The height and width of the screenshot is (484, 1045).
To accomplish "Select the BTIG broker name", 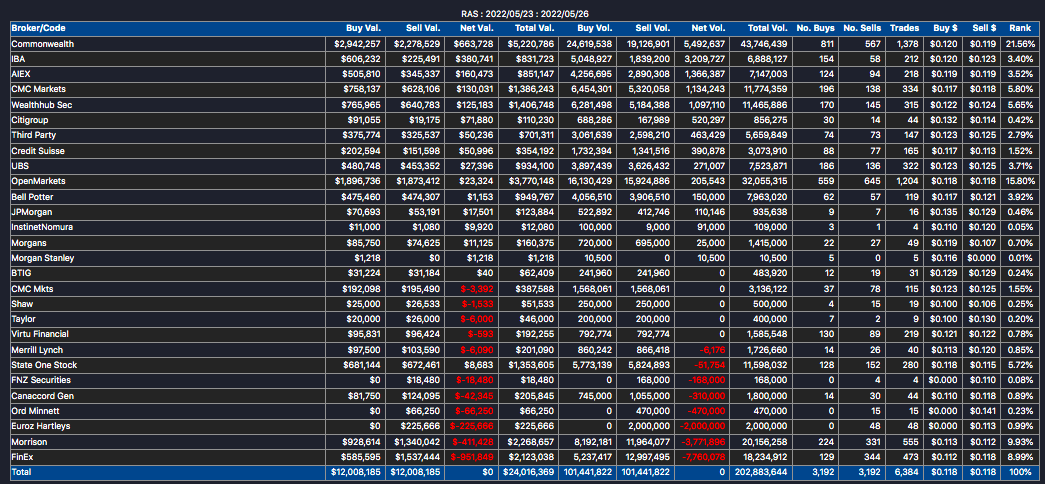I will [x=21, y=273].
